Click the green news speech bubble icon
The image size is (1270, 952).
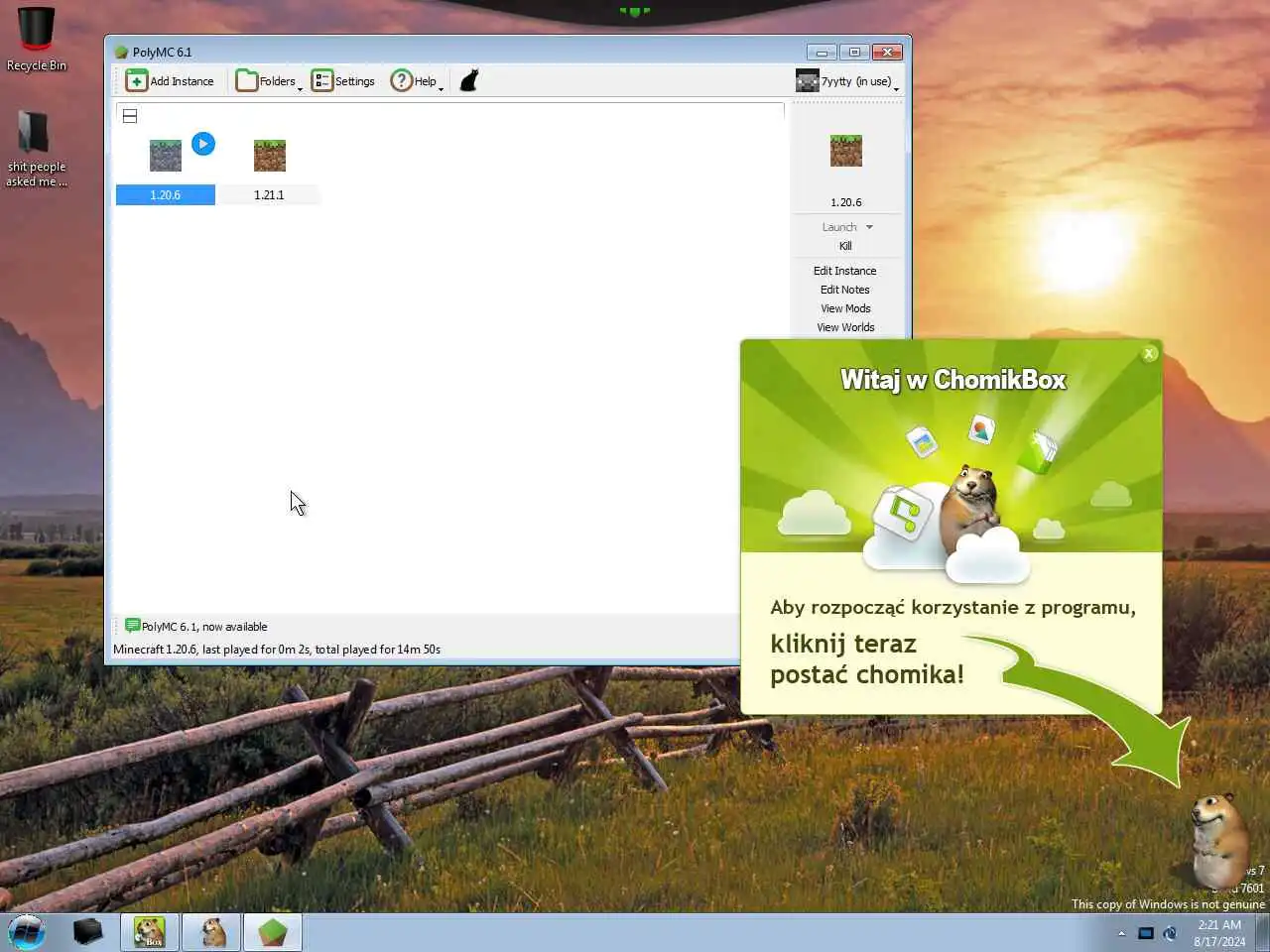(132, 626)
